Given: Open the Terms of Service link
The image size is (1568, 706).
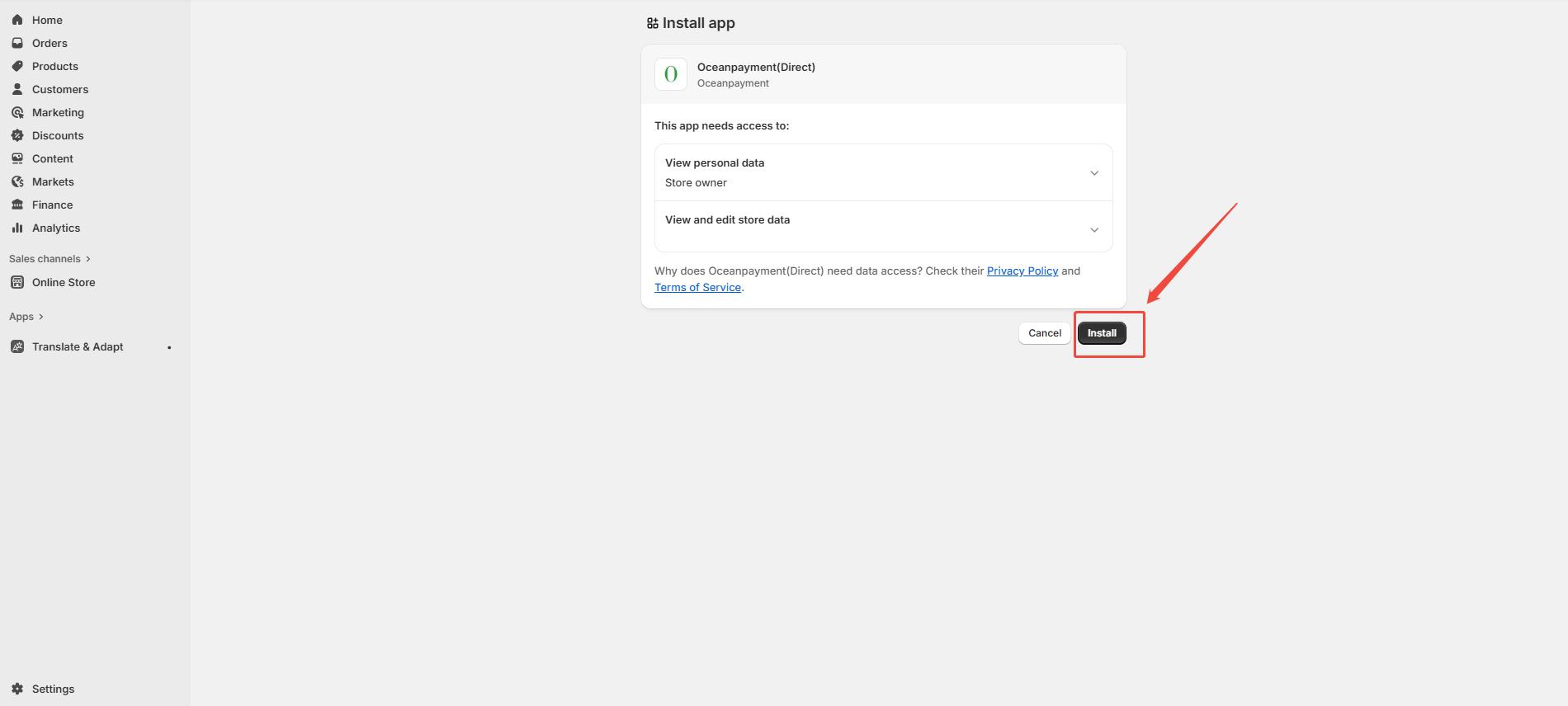Looking at the screenshot, I should (x=697, y=287).
